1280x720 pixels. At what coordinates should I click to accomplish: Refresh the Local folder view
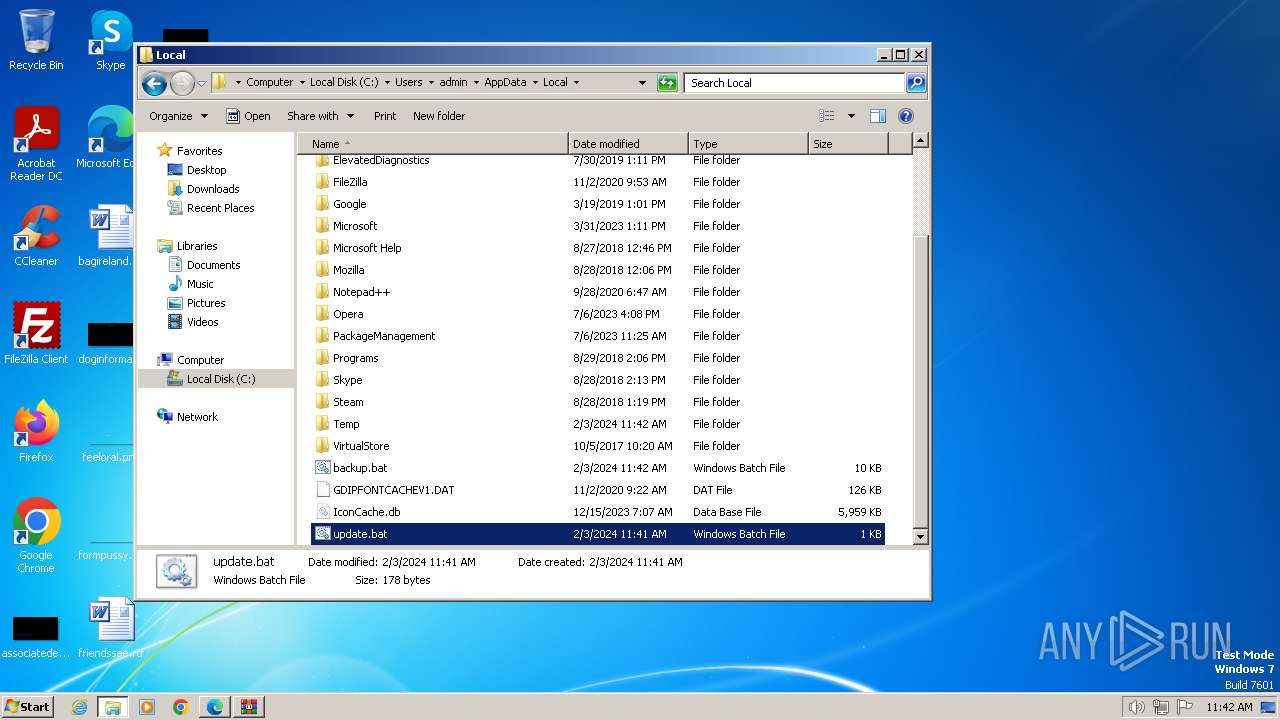667,83
